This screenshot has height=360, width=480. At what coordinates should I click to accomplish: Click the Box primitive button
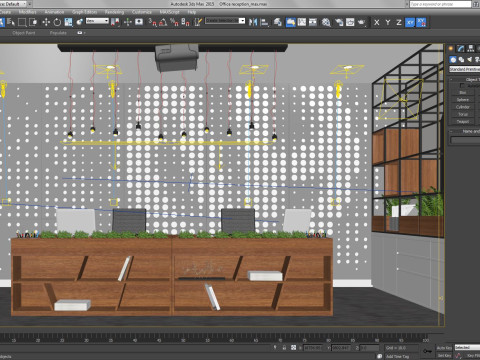pos(463,93)
